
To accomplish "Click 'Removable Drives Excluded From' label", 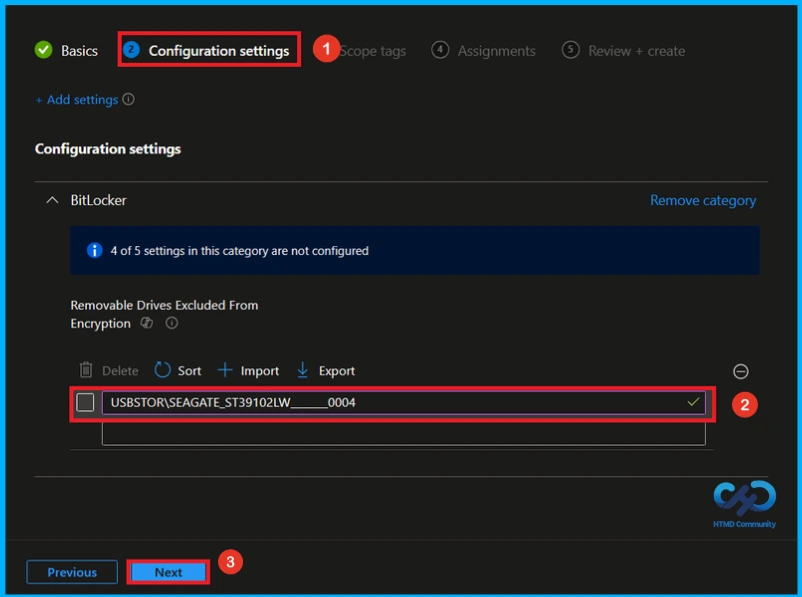I will (x=164, y=305).
